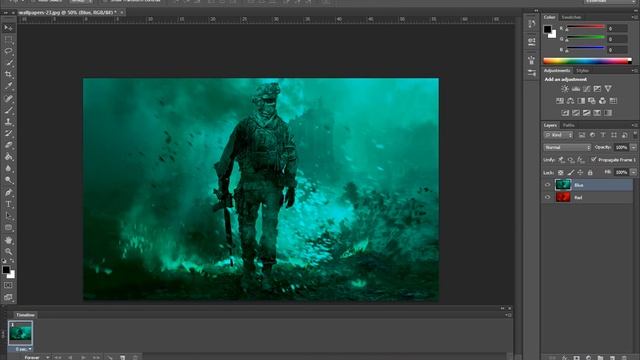The height and width of the screenshot is (360, 640).
Task: Select the Brush tool
Action: coord(8,110)
